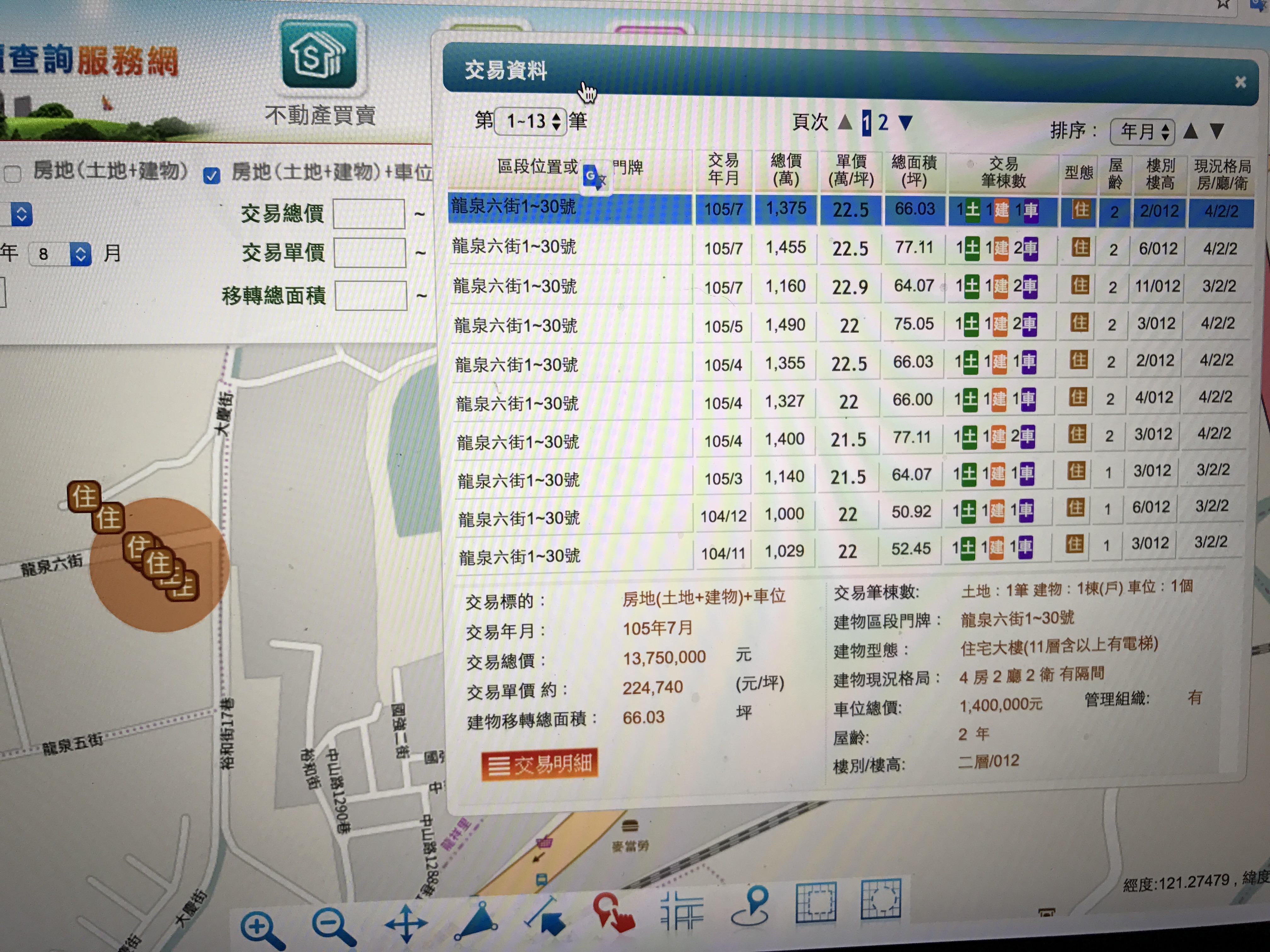Select the row with total price 1,327
The height and width of the screenshot is (952, 1270).
click(x=850, y=400)
